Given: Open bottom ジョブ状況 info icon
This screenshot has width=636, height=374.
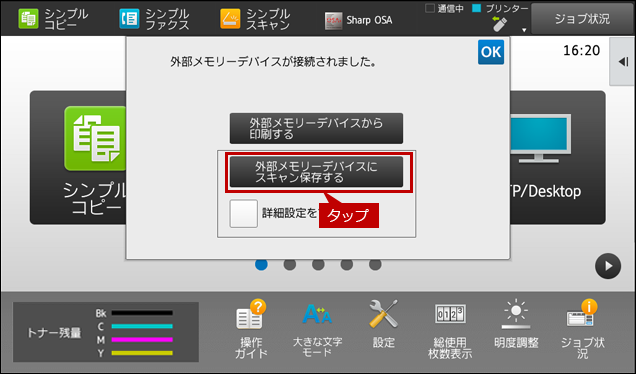Looking at the screenshot, I should (582, 329).
